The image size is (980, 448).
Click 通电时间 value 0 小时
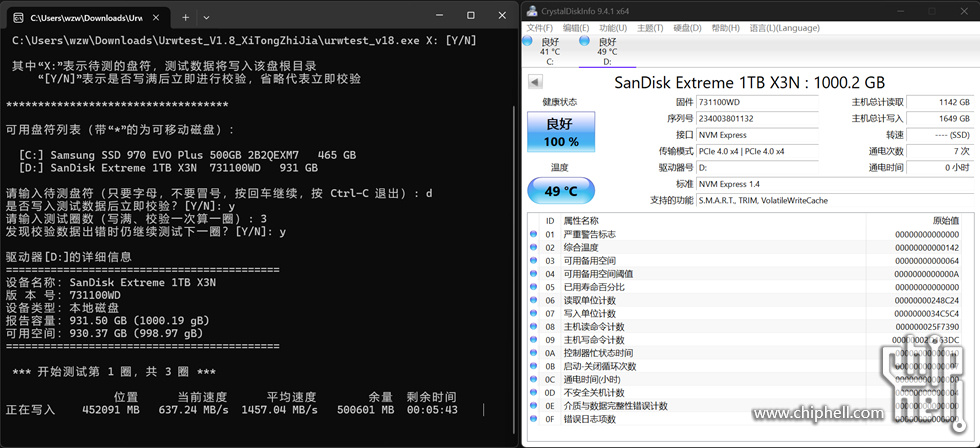pos(940,167)
